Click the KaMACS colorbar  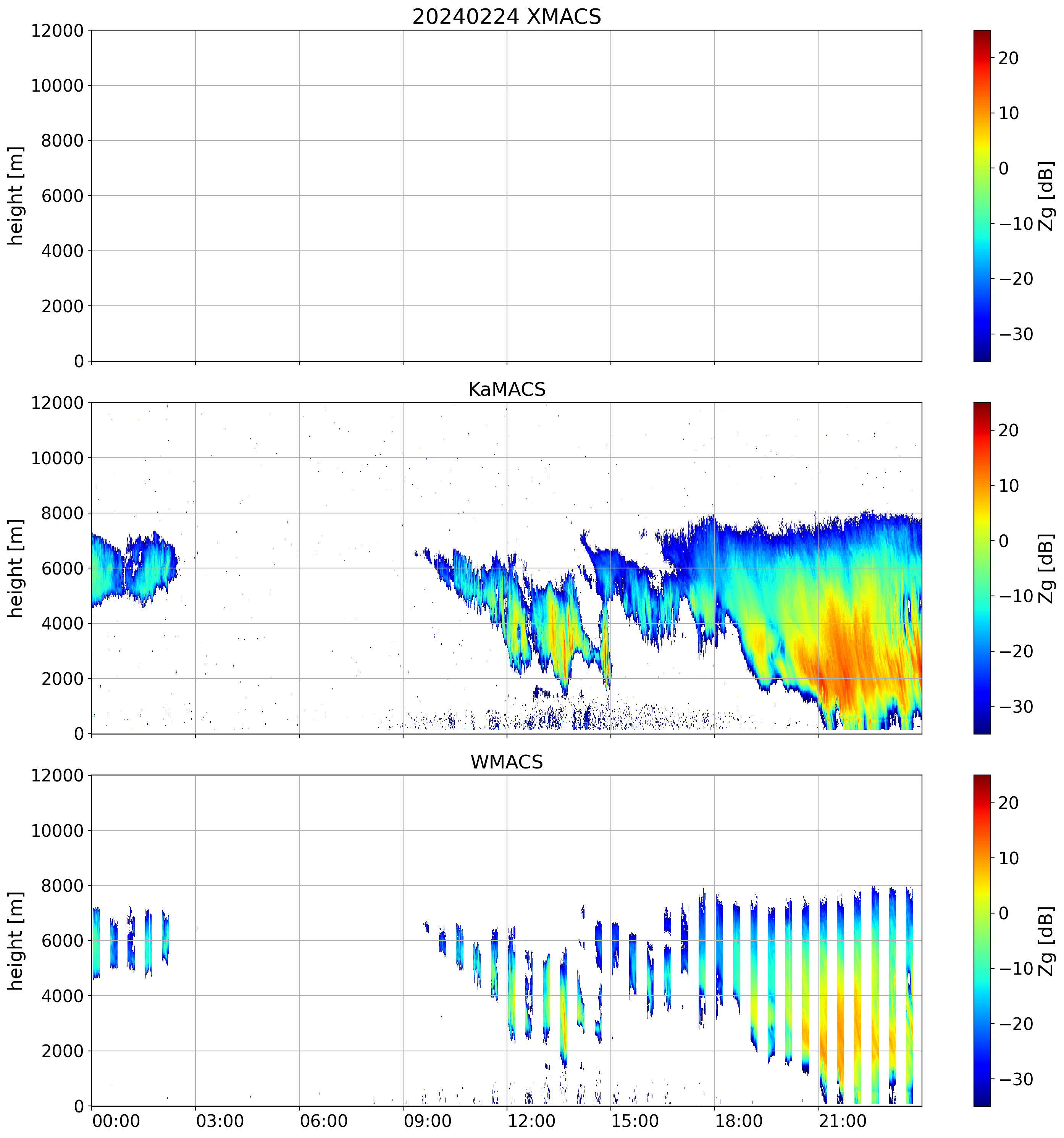pos(982,568)
